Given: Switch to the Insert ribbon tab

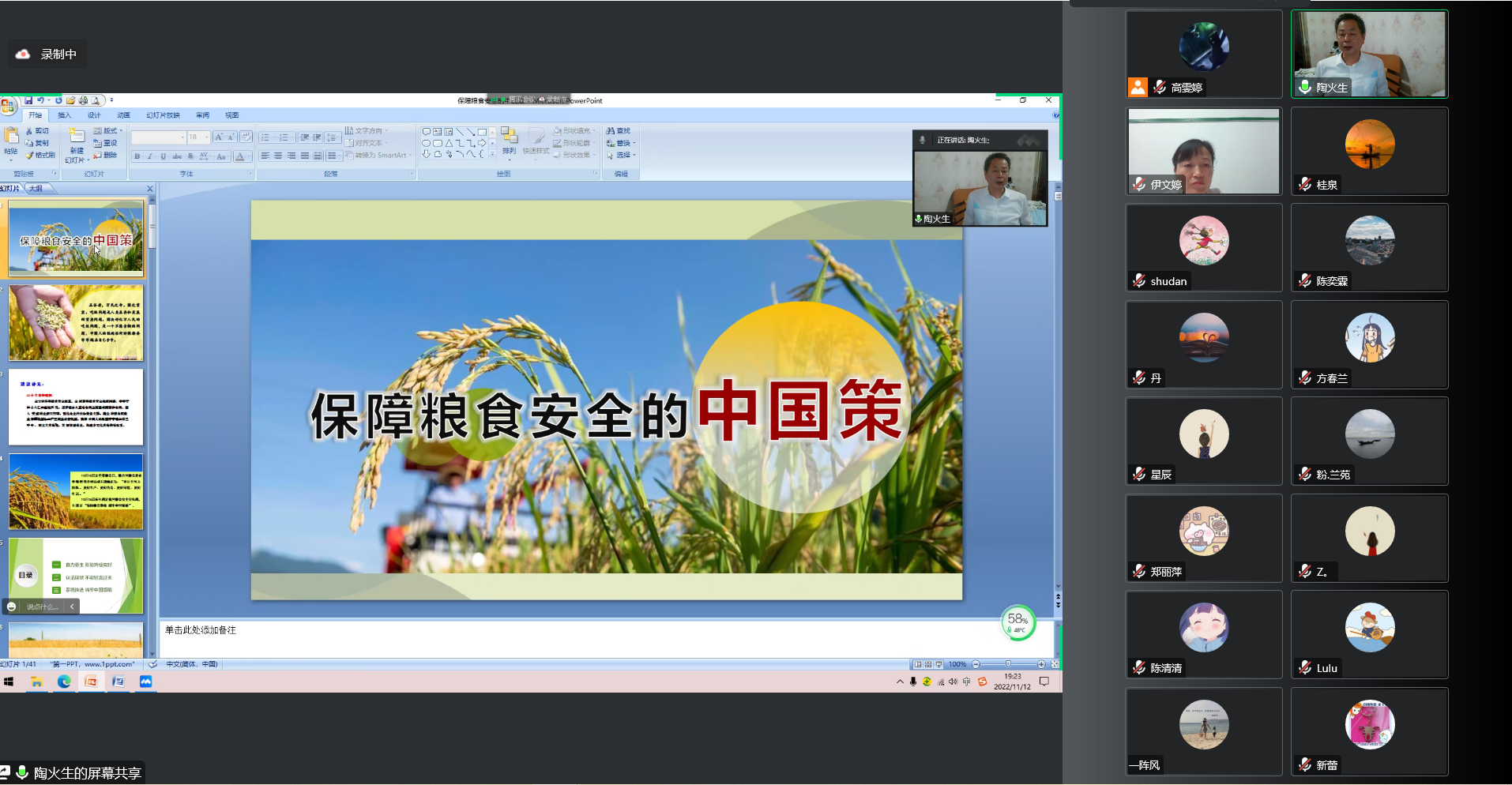Looking at the screenshot, I should [x=64, y=115].
